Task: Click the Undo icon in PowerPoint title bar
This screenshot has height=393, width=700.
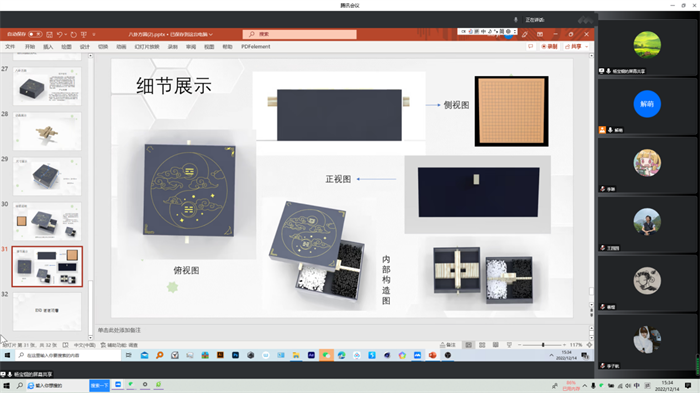Action: point(59,34)
